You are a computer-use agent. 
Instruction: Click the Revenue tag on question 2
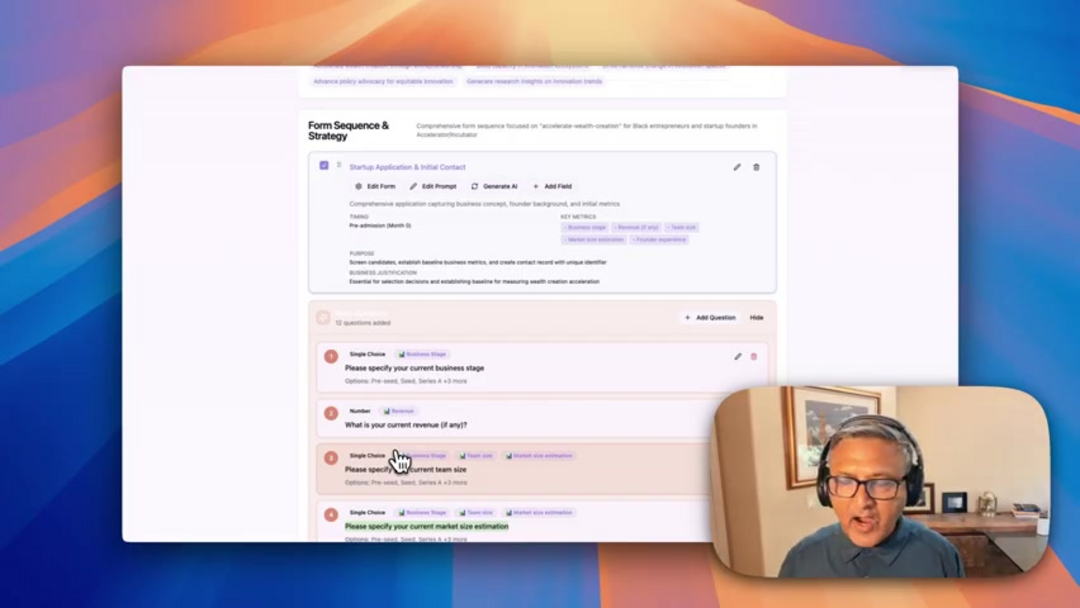point(399,411)
